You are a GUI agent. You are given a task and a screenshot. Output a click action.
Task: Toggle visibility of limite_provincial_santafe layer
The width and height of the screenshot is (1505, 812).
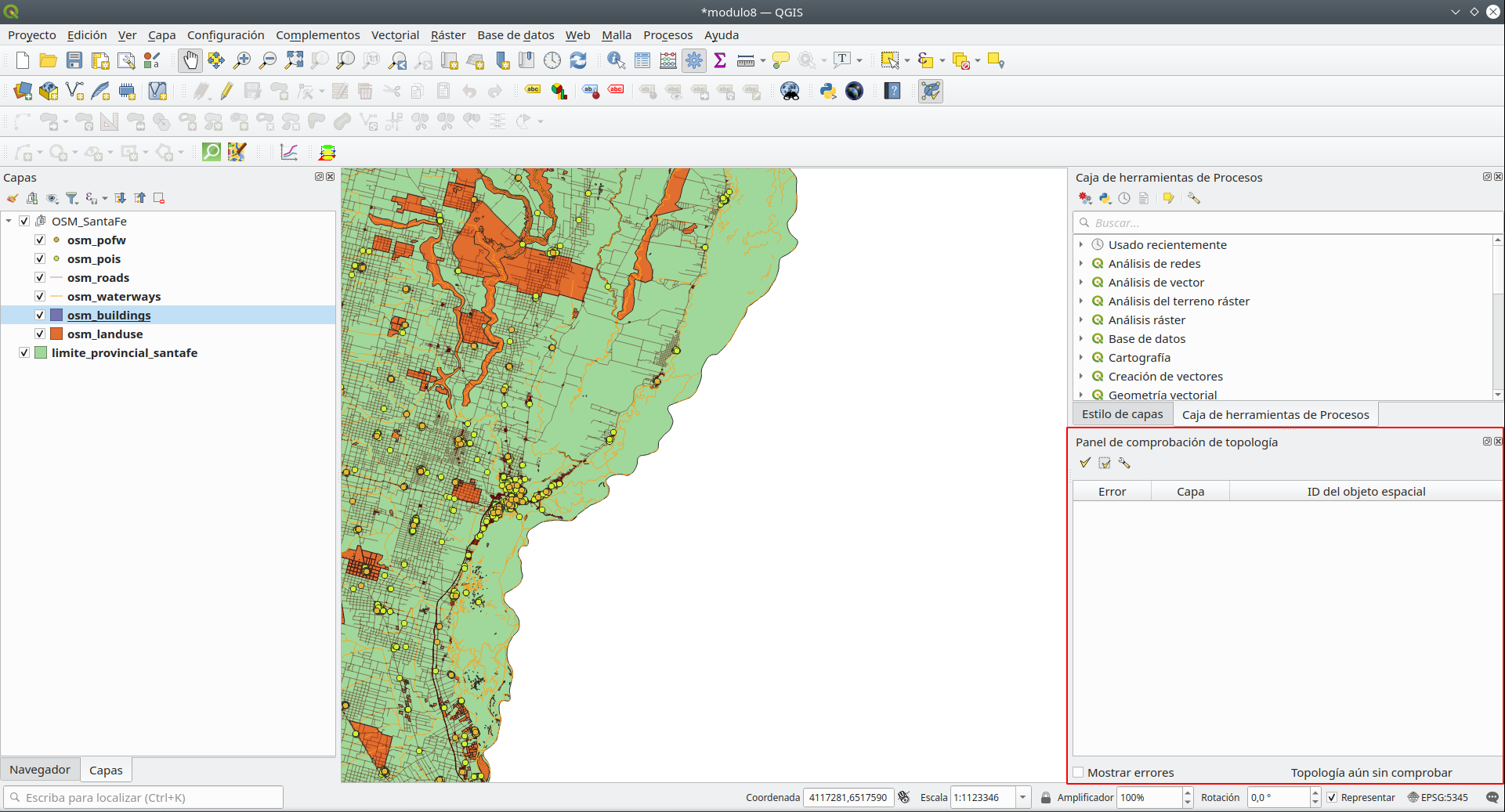tap(24, 352)
